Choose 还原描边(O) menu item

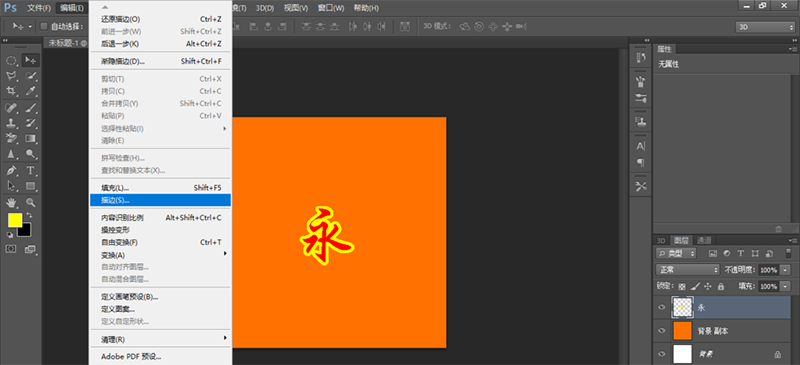coord(160,19)
